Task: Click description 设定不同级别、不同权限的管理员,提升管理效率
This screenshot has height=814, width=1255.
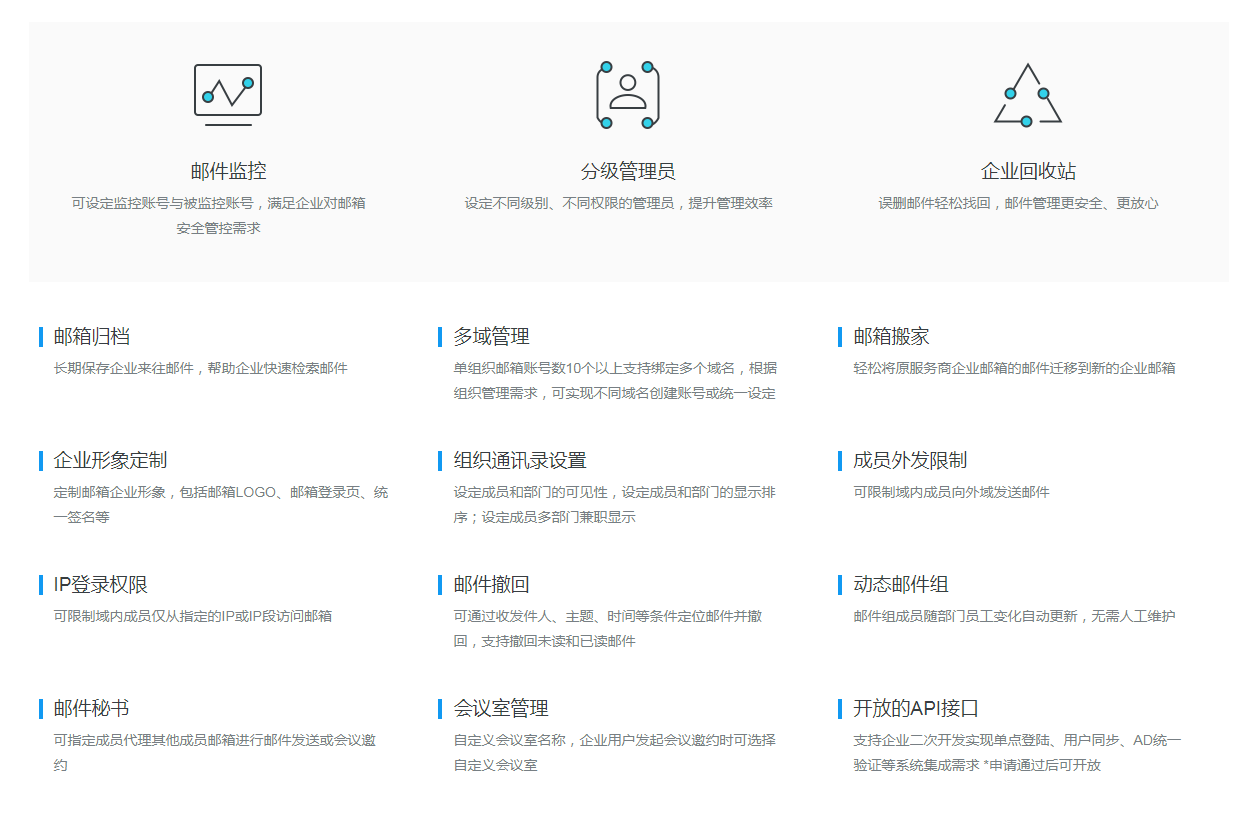Action: 618,203
